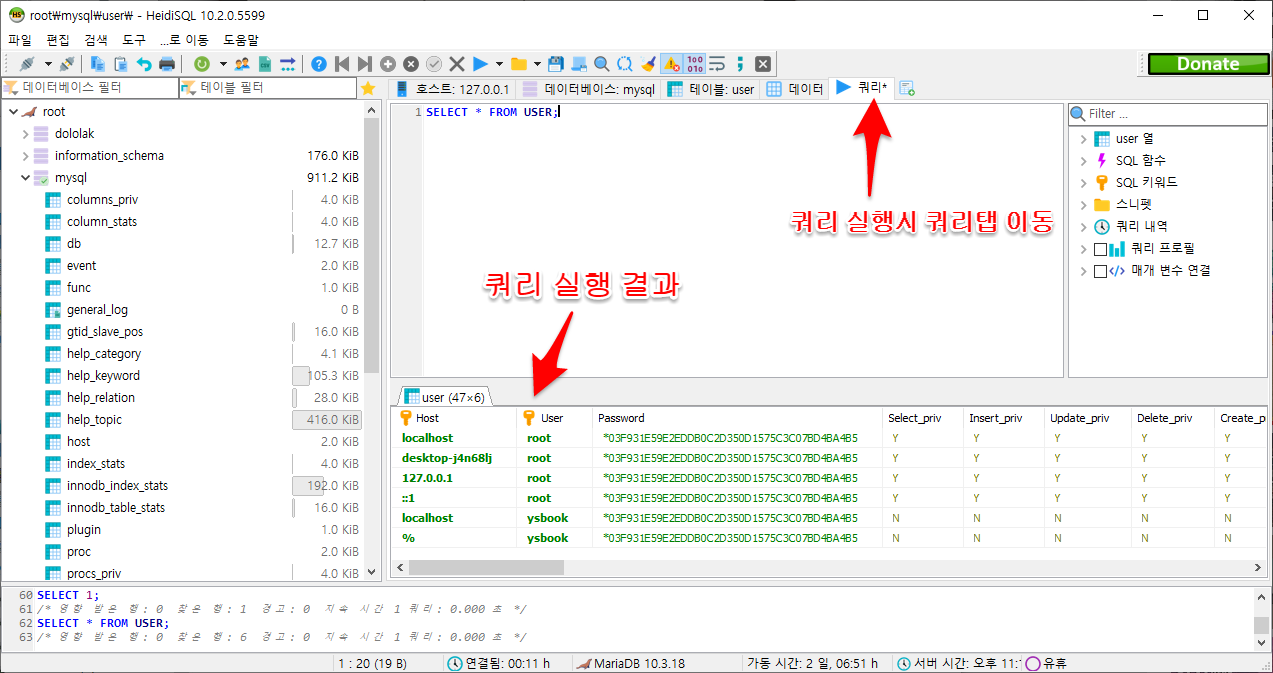Screen dimensions: 1273x673
Task: Toggle the stop on errors warning icon
Action: point(671,64)
